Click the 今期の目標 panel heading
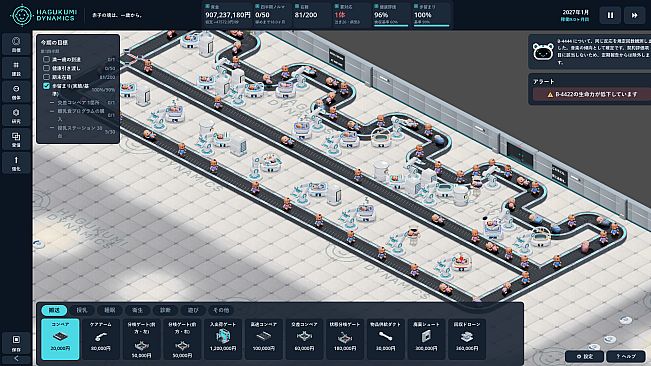 pos(54,42)
